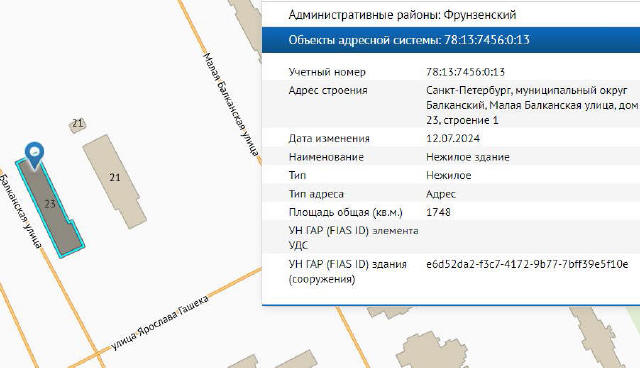Click the Площадь общая value 1748

438,212
